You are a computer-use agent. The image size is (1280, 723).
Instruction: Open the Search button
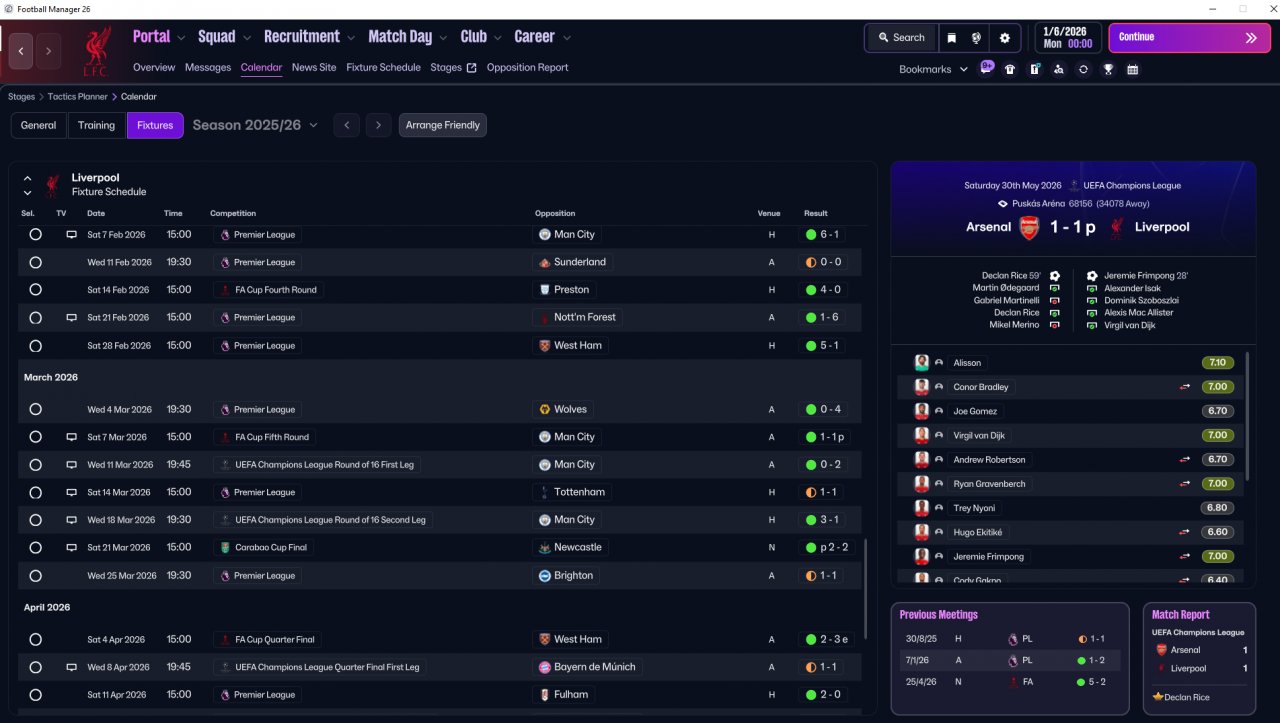[901, 38]
